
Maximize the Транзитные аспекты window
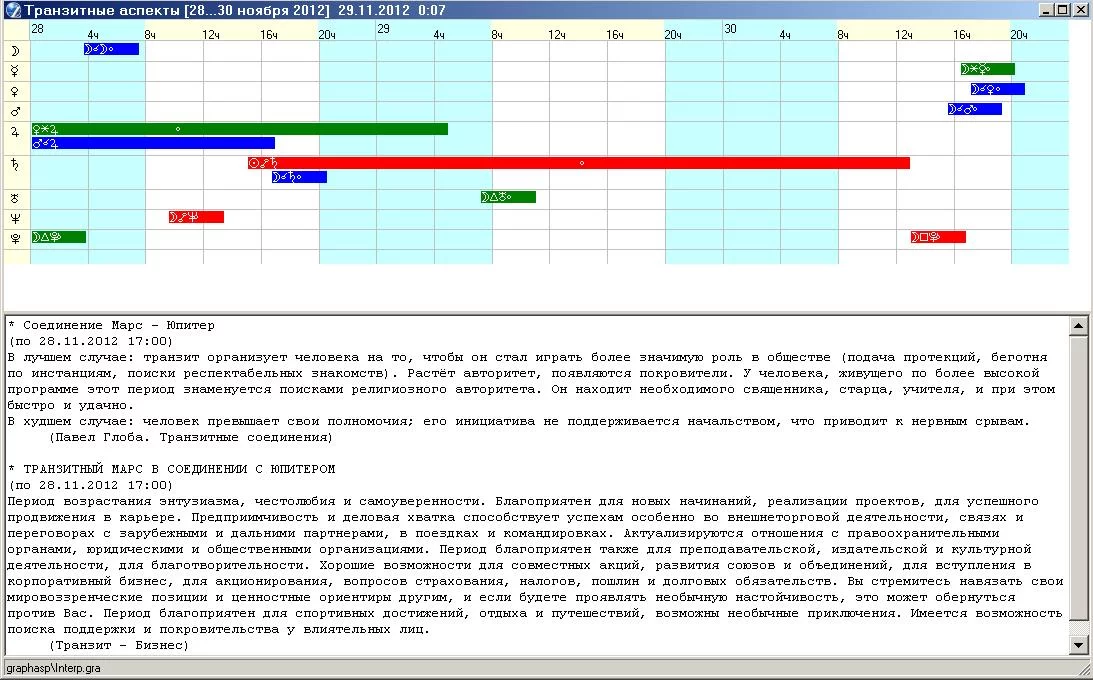1062,10
